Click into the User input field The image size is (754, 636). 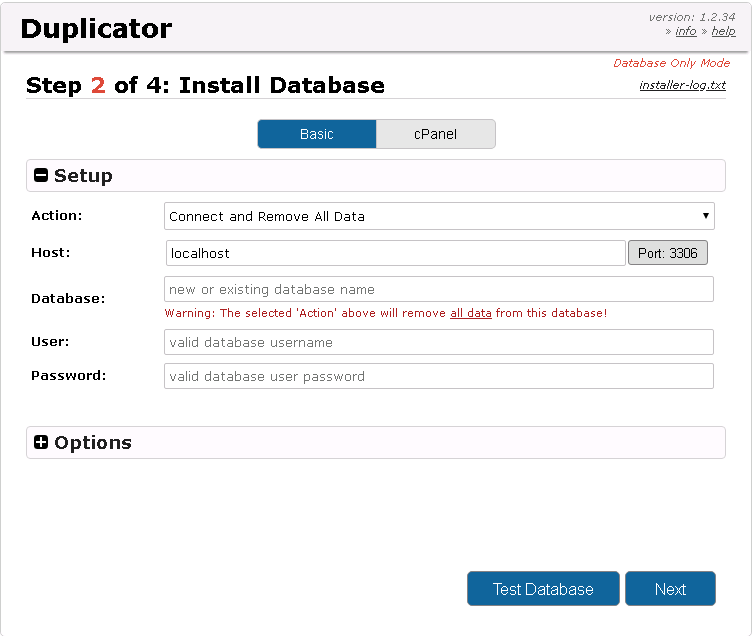tap(439, 342)
